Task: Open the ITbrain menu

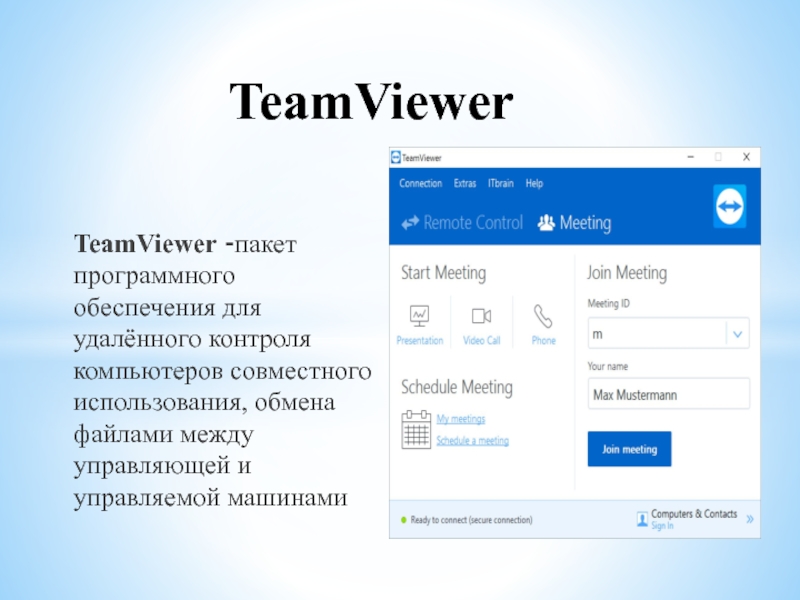Action: [501, 184]
